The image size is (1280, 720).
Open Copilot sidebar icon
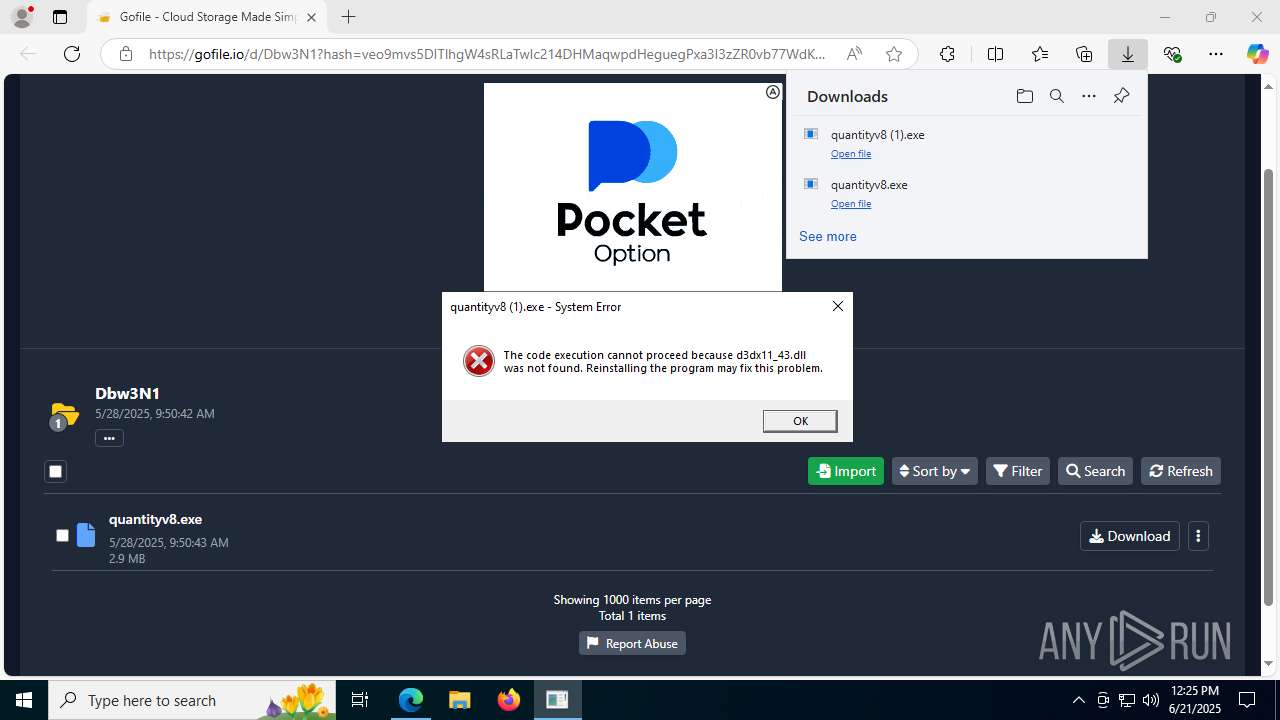(1257, 54)
